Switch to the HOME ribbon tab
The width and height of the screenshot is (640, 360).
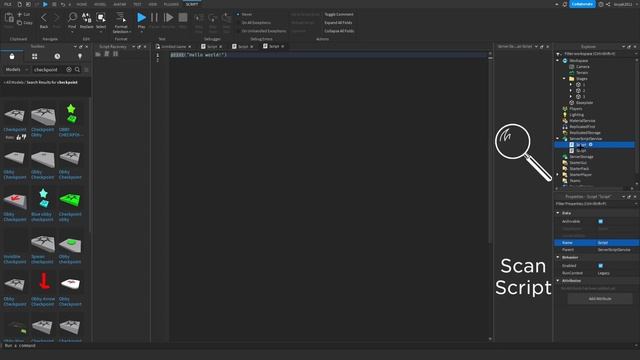point(82,4)
